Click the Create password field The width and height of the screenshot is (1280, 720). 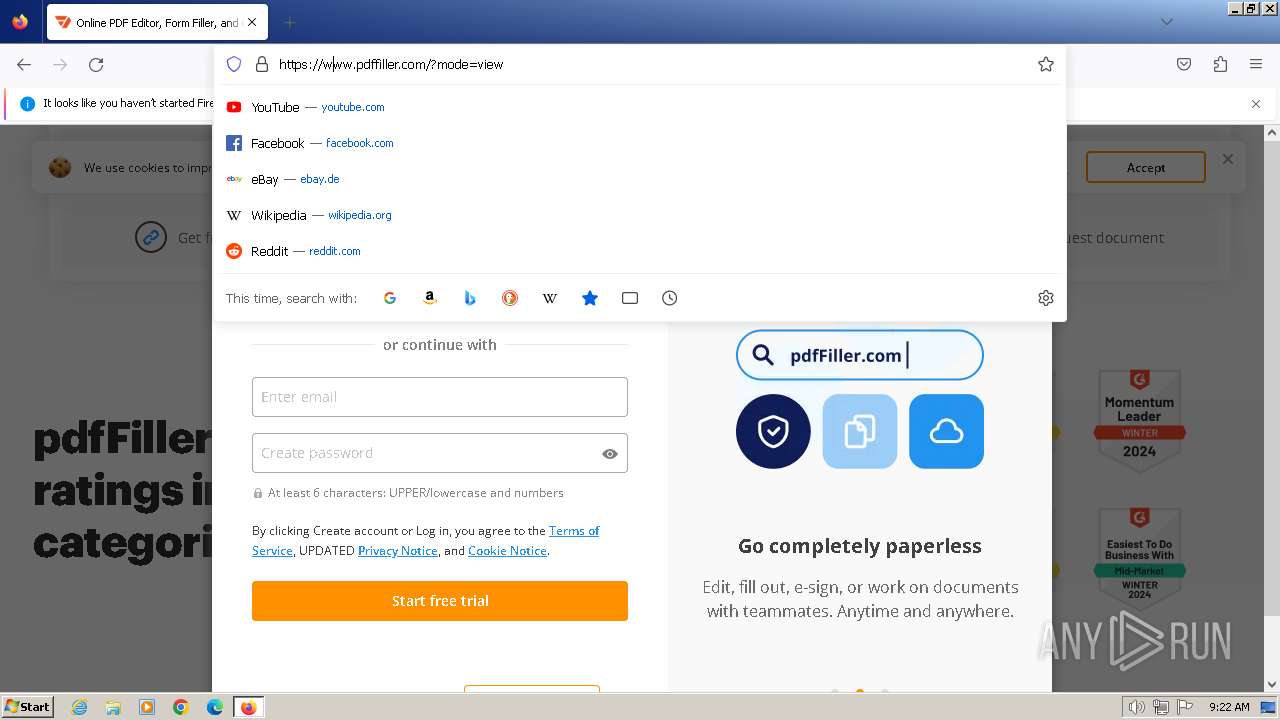click(x=440, y=453)
